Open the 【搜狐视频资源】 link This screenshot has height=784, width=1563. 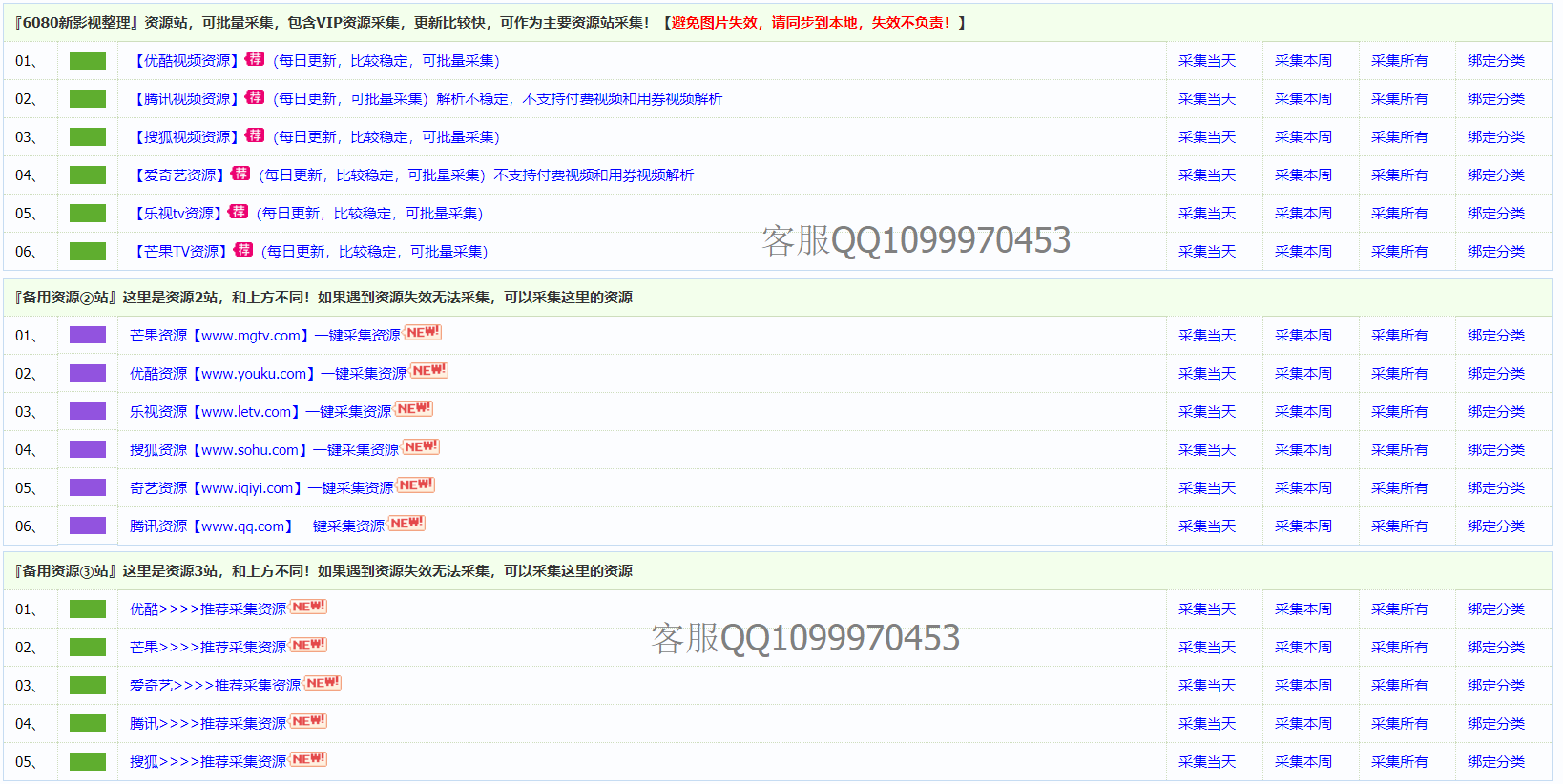[187, 137]
